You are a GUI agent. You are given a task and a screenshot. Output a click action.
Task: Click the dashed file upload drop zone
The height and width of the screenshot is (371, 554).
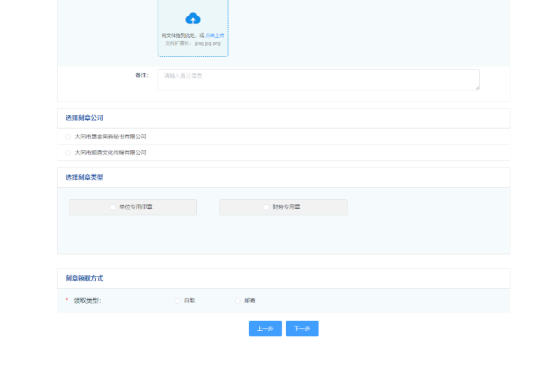[x=193, y=28]
